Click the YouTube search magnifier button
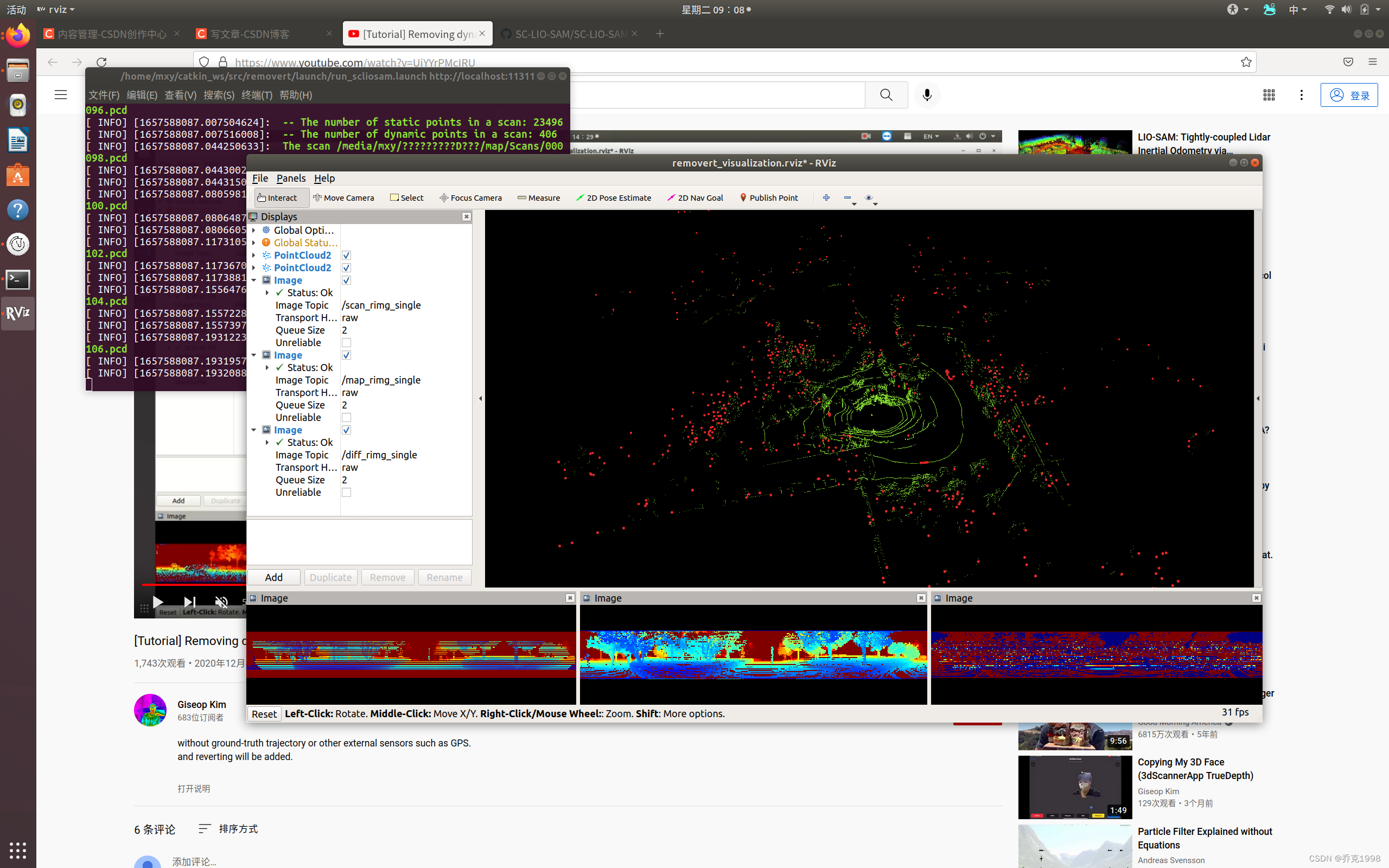The image size is (1389, 868). tap(886, 95)
